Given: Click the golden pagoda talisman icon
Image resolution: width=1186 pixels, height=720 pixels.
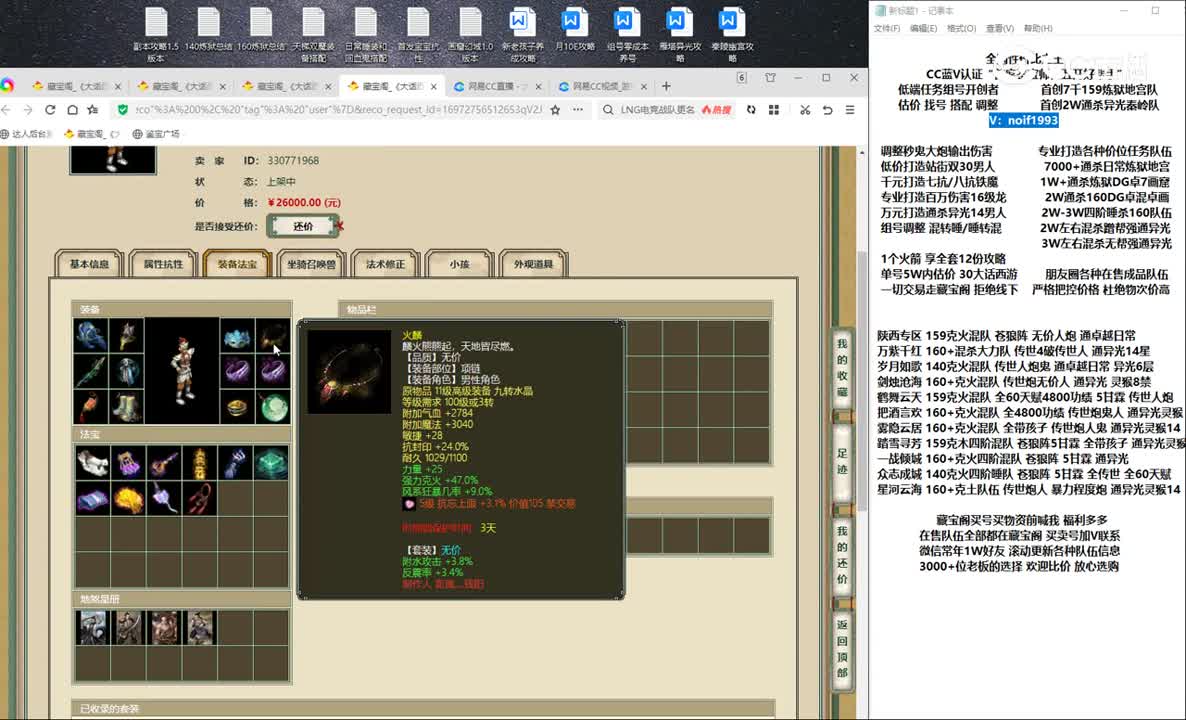Looking at the screenshot, I should pyautogui.click(x=200, y=463).
